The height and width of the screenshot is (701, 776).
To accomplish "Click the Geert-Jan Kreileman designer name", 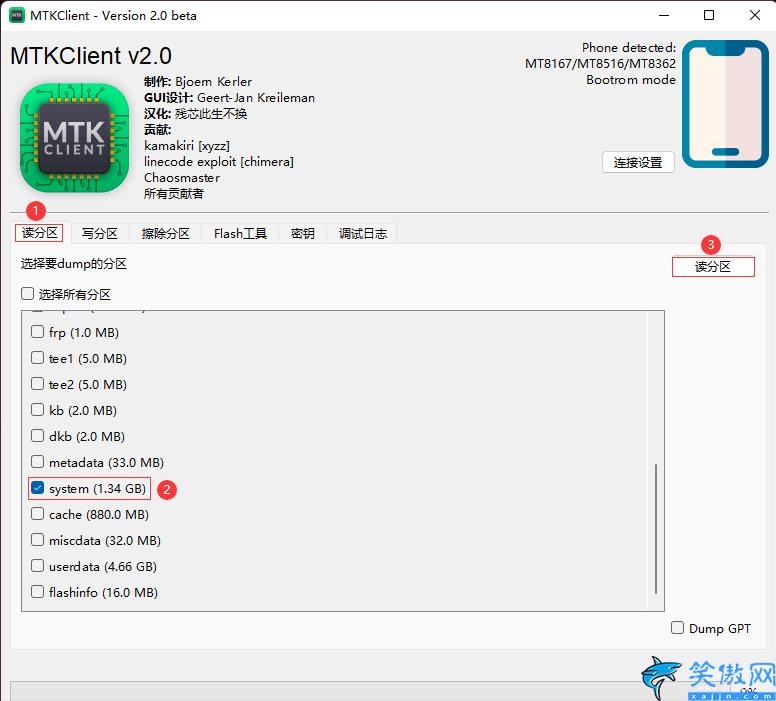I will click(256, 98).
